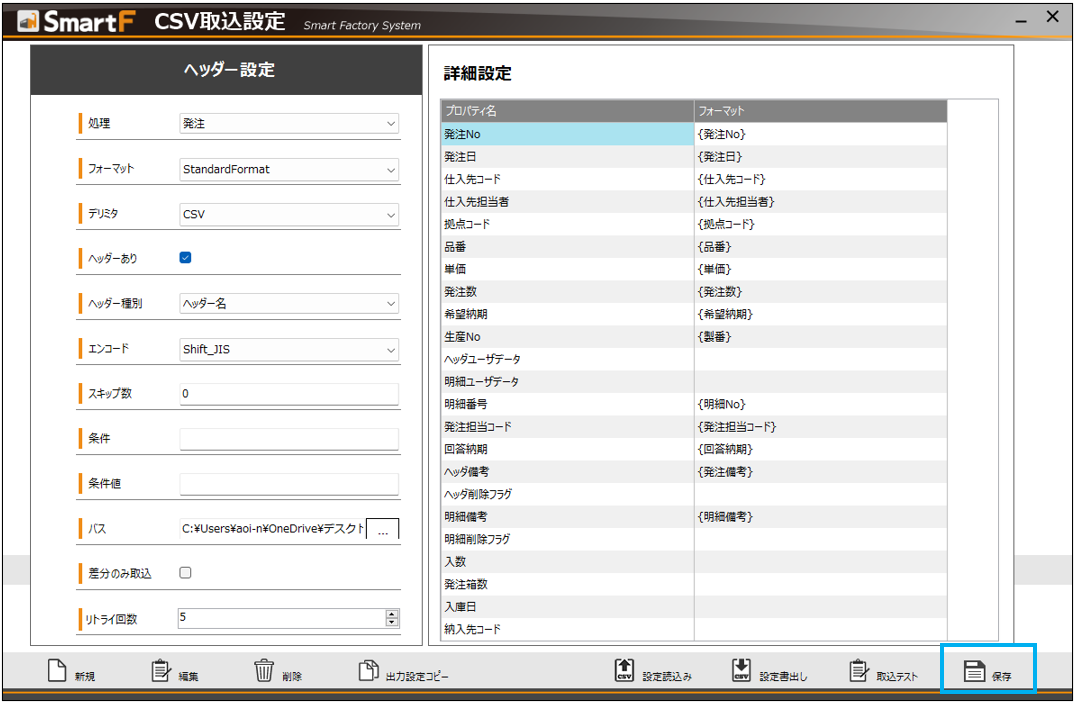Open the 処理 dropdown showing 発注
This screenshot has height=703, width=1079.
[x=289, y=124]
